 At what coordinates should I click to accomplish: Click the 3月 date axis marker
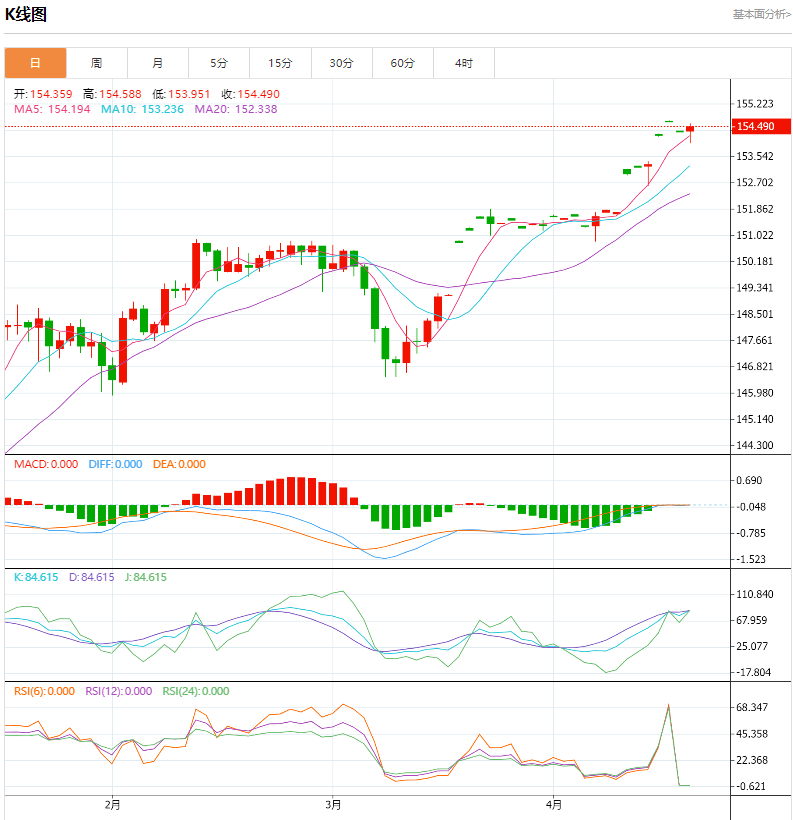tap(334, 804)
